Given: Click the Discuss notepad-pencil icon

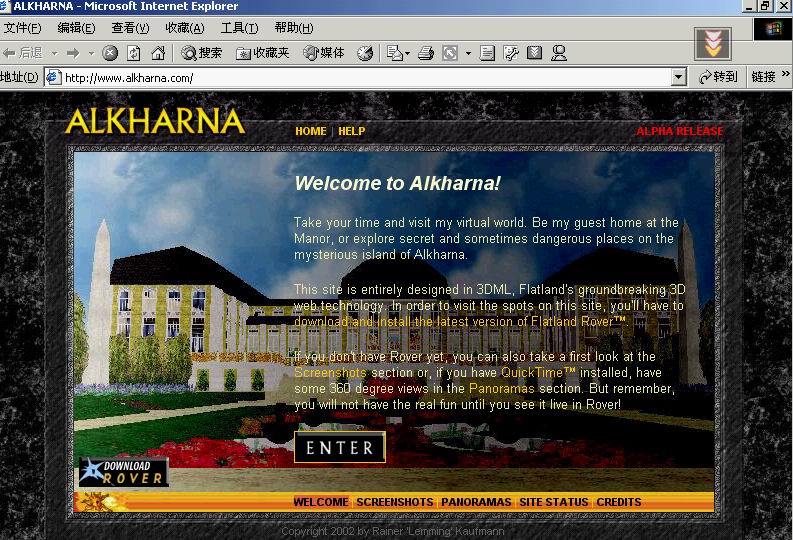Looking at the screenshot, I should pyautogui.click(x=511, y=53).
